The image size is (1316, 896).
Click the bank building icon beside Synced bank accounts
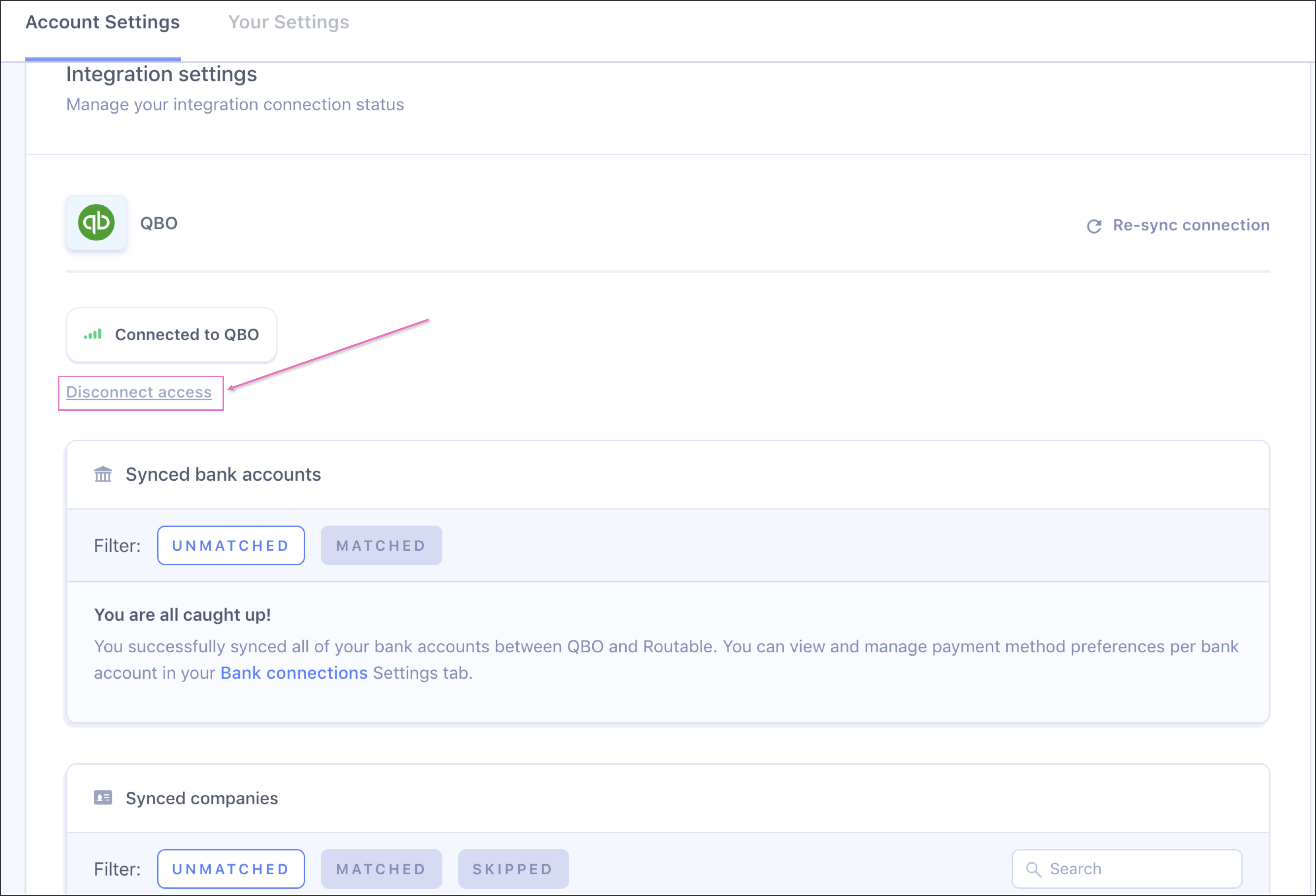[103, 474]
